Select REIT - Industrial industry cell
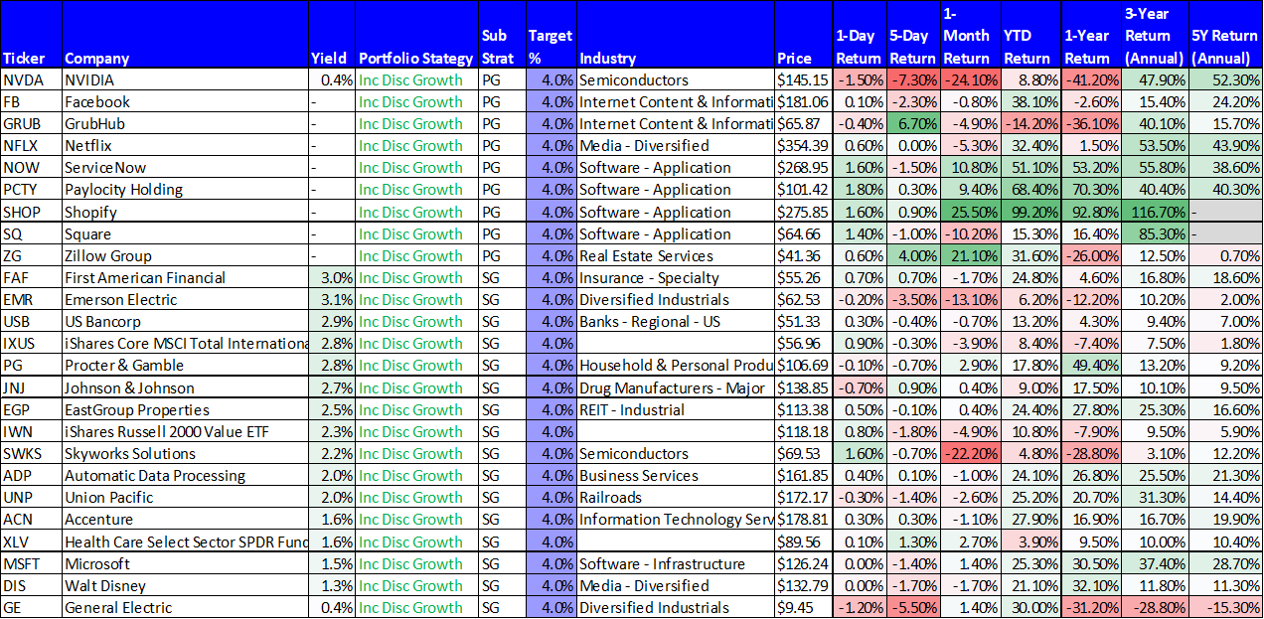The image size is (1264, 619). point(675,410)
